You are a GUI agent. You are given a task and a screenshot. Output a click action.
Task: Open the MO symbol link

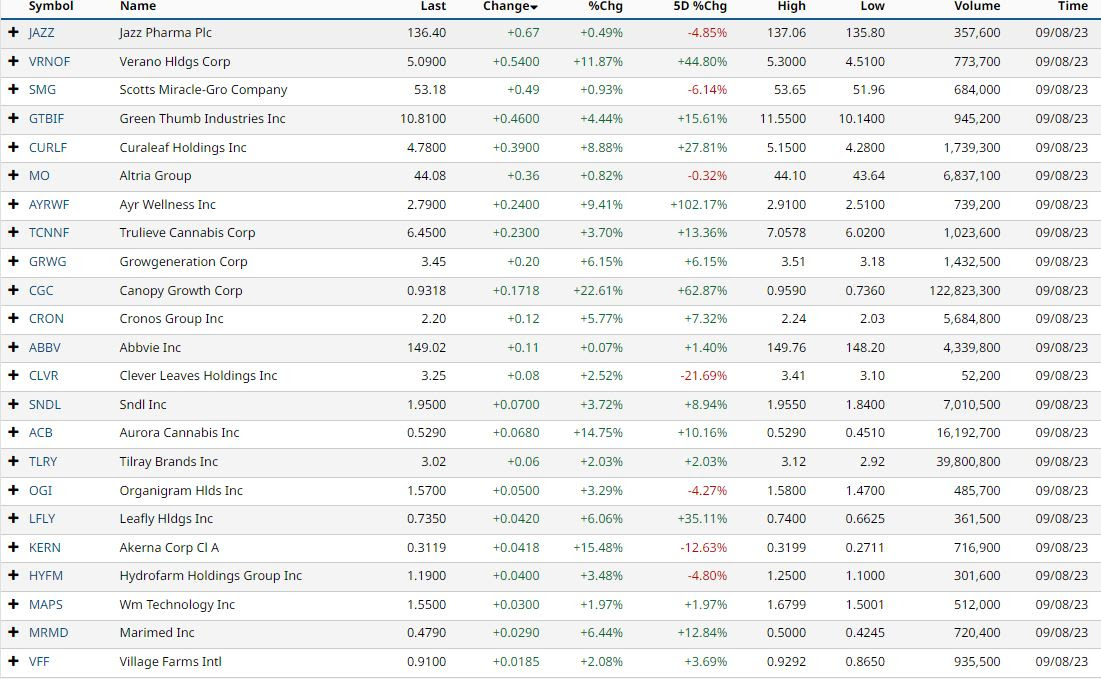(39, 176)
